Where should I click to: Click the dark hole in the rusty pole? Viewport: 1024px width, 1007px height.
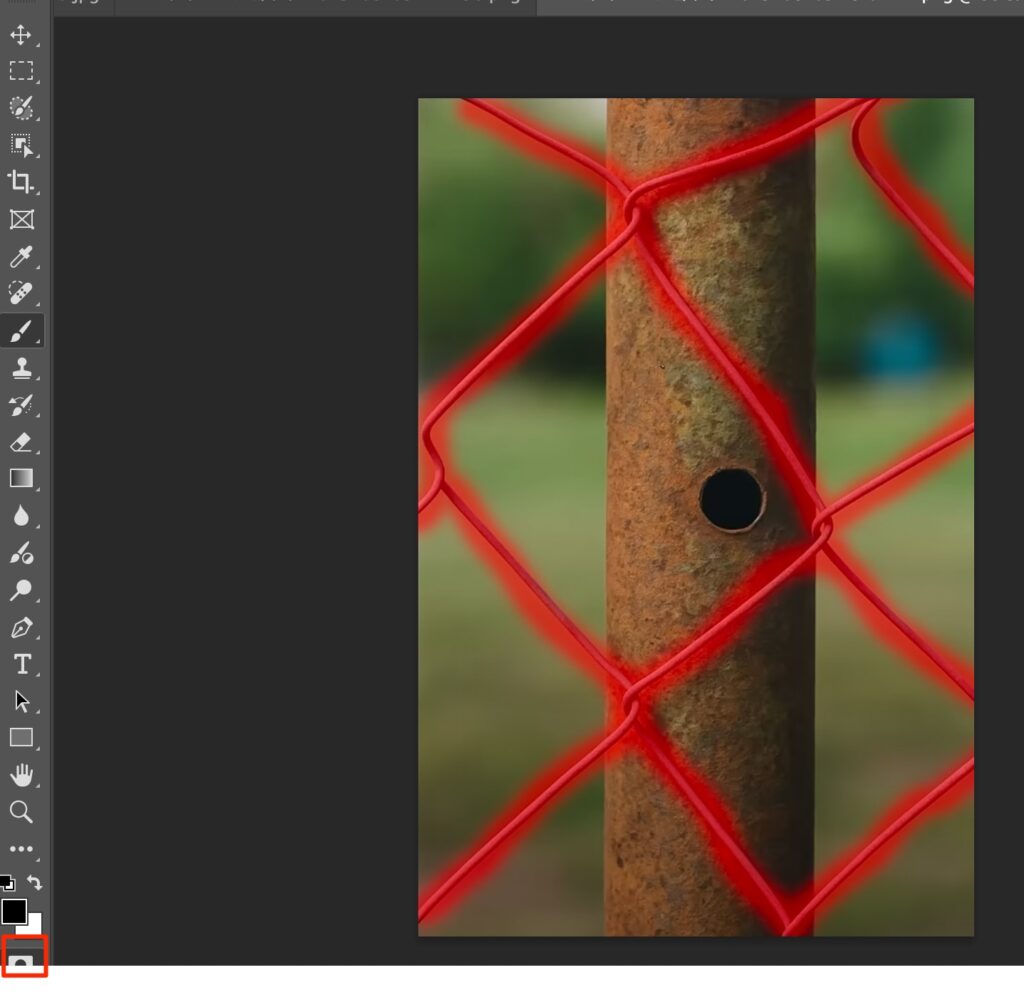(x=731, y=499)
